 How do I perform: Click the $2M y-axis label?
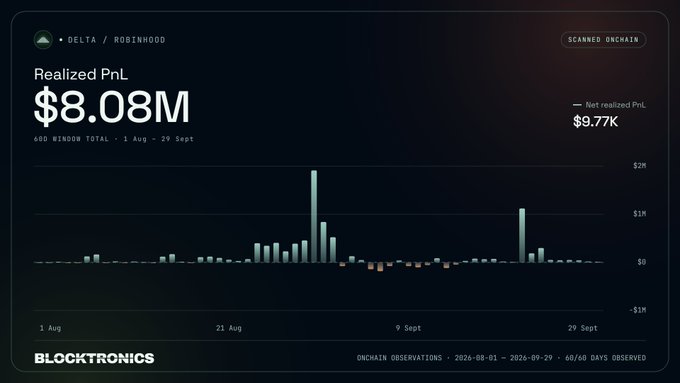coord(639,165)
